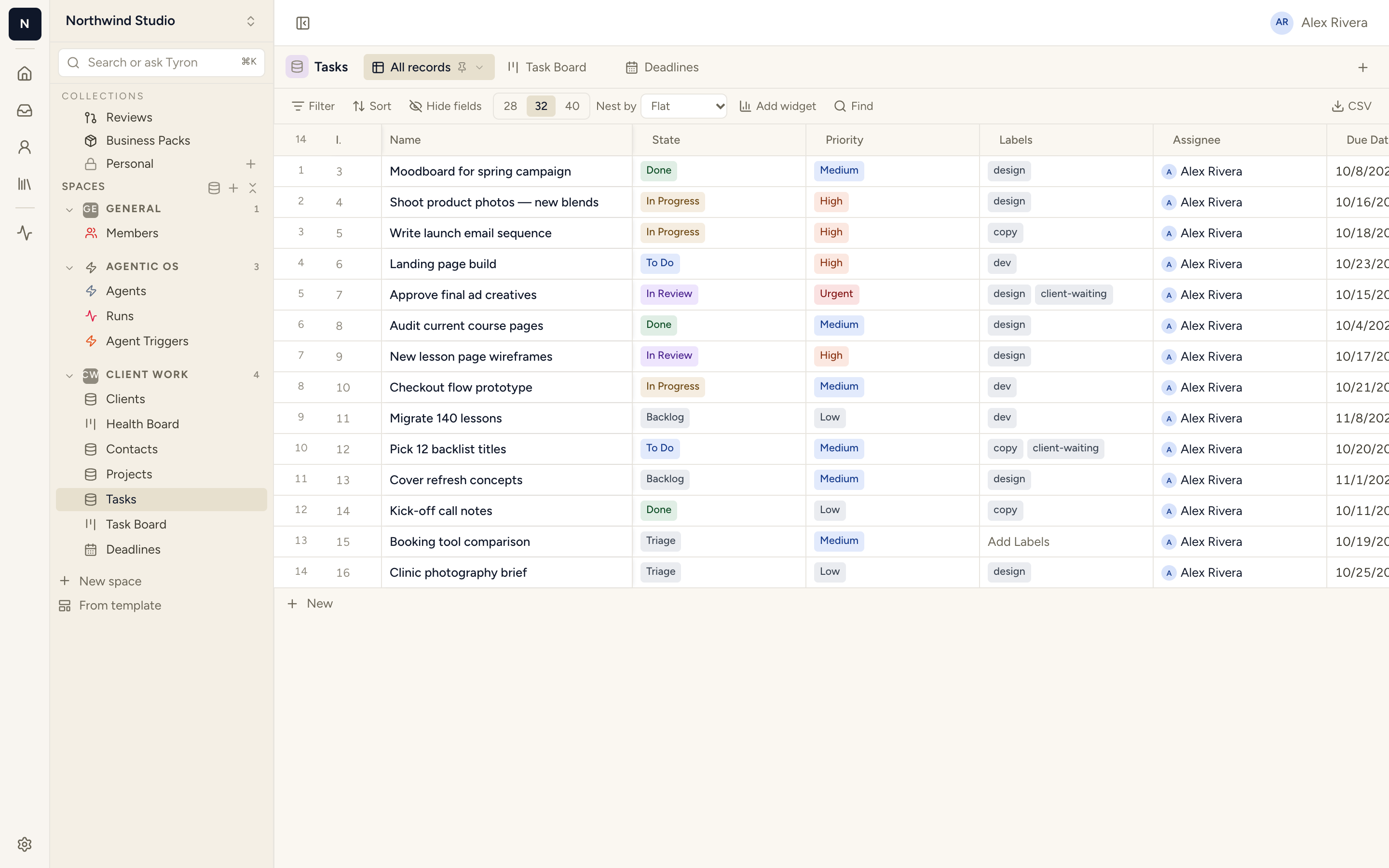
Task: Open Health Board in sidebar
Action: [161, 424]
